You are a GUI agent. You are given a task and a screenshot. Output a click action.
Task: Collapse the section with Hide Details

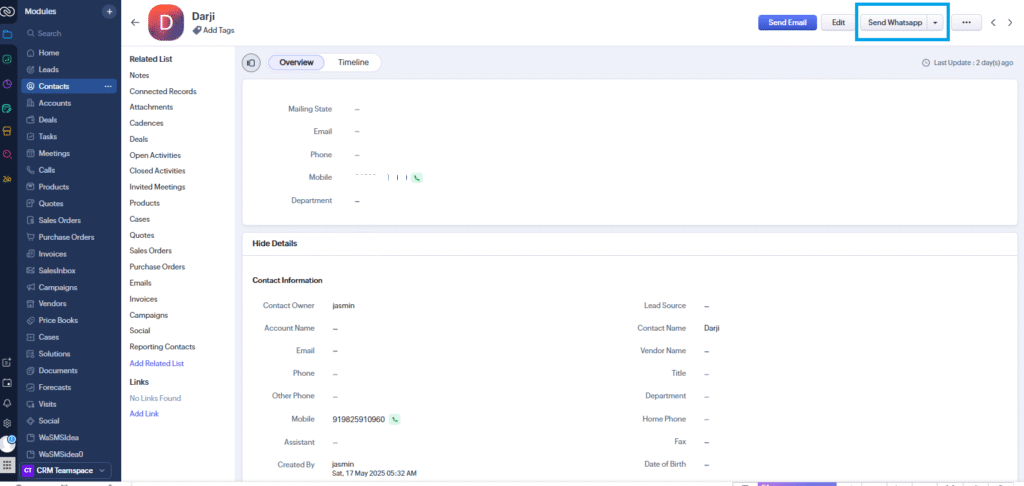coord(274,243)
